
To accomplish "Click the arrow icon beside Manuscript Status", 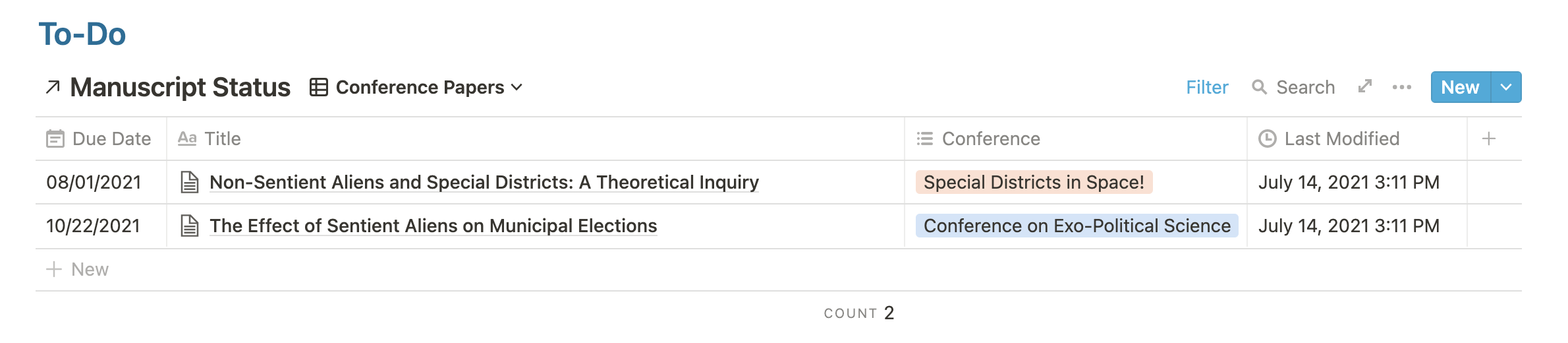I will coord(53,87).
